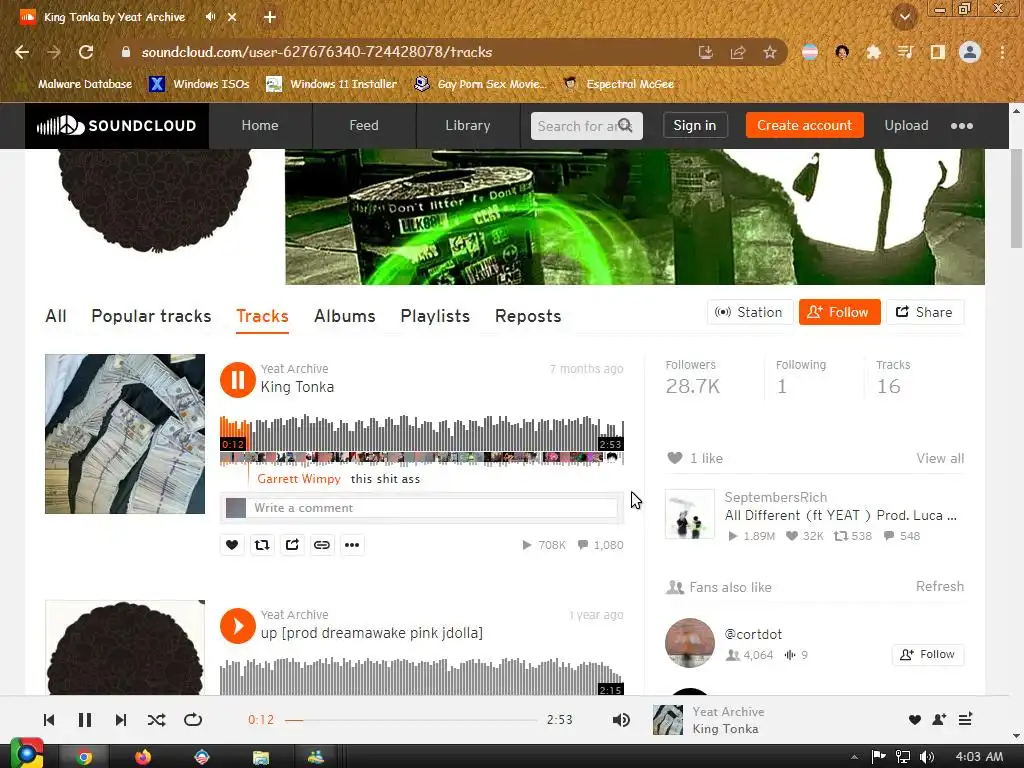The image size is (1024, 768).
Task: Open the Chrome profile avatar
Action: click(970, 52)
